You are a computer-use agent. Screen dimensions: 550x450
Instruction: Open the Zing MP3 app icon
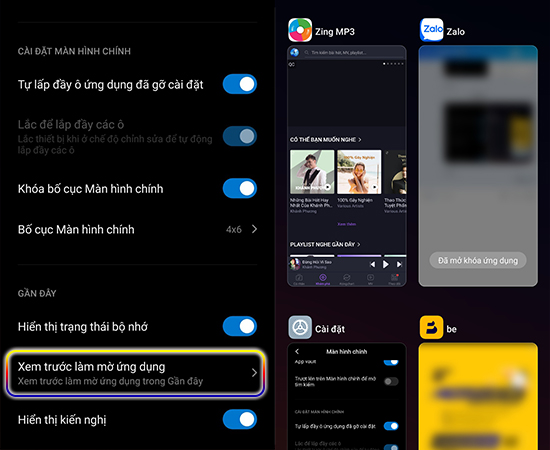300,30
